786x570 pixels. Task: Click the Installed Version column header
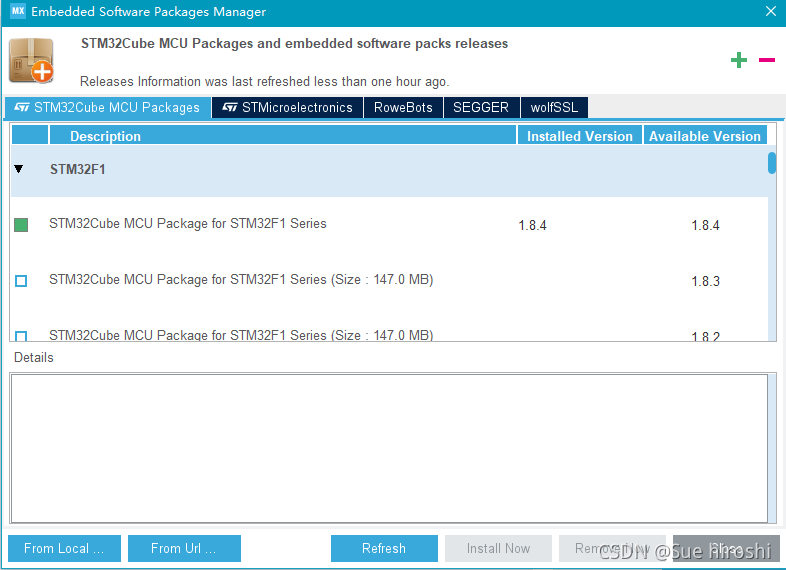[580, 135]
